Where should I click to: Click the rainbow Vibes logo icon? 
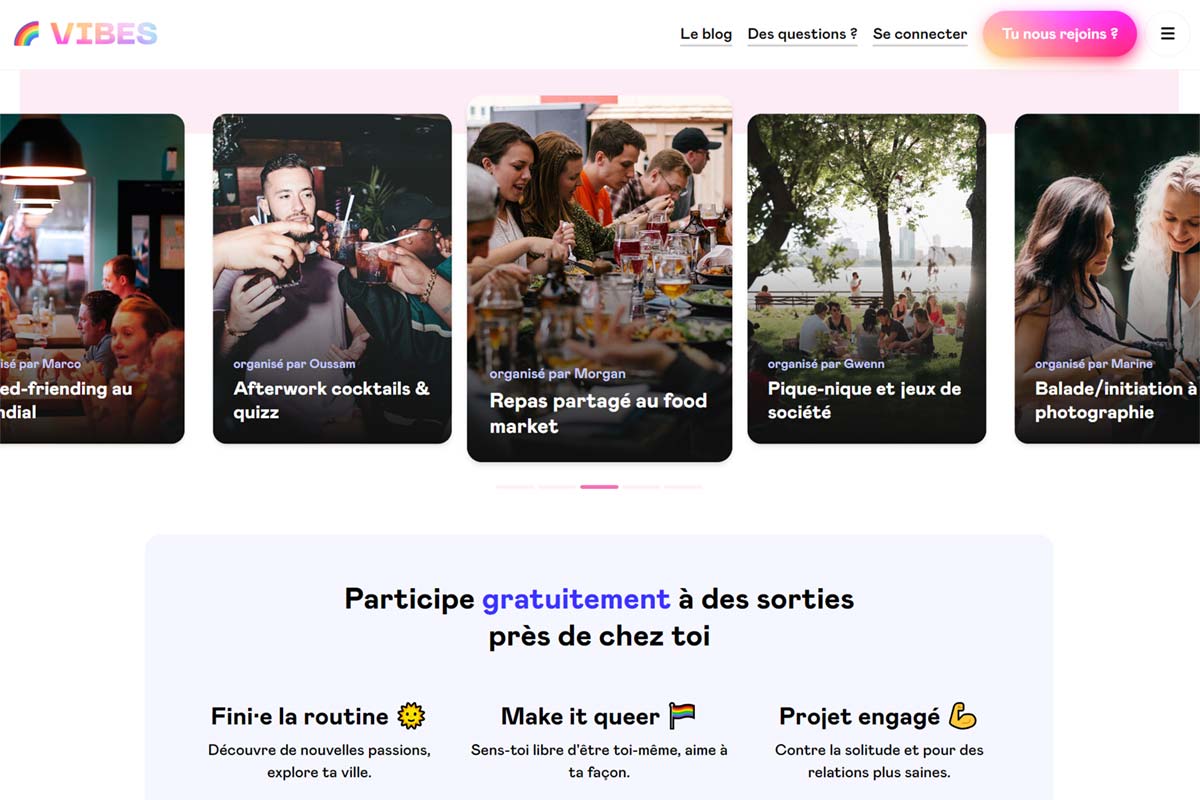(26, 34)
